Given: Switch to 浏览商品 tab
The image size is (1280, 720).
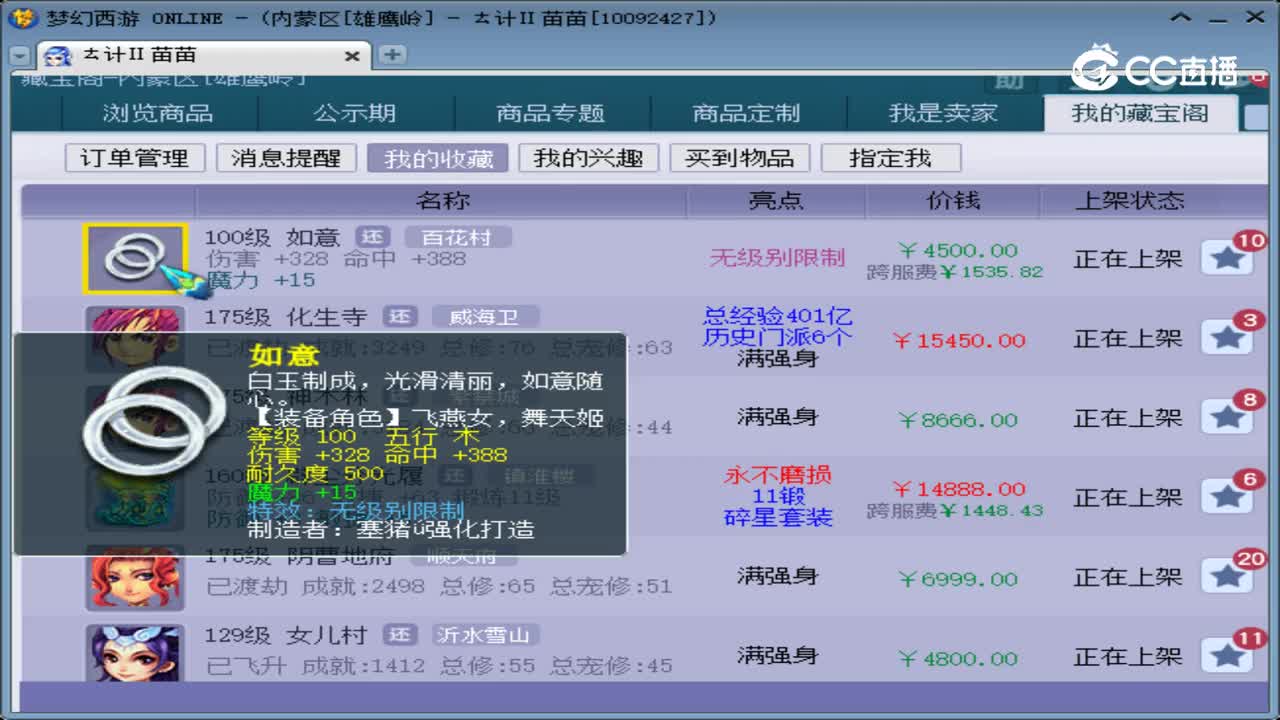Looking at the screenshot, I should [158, 113].
